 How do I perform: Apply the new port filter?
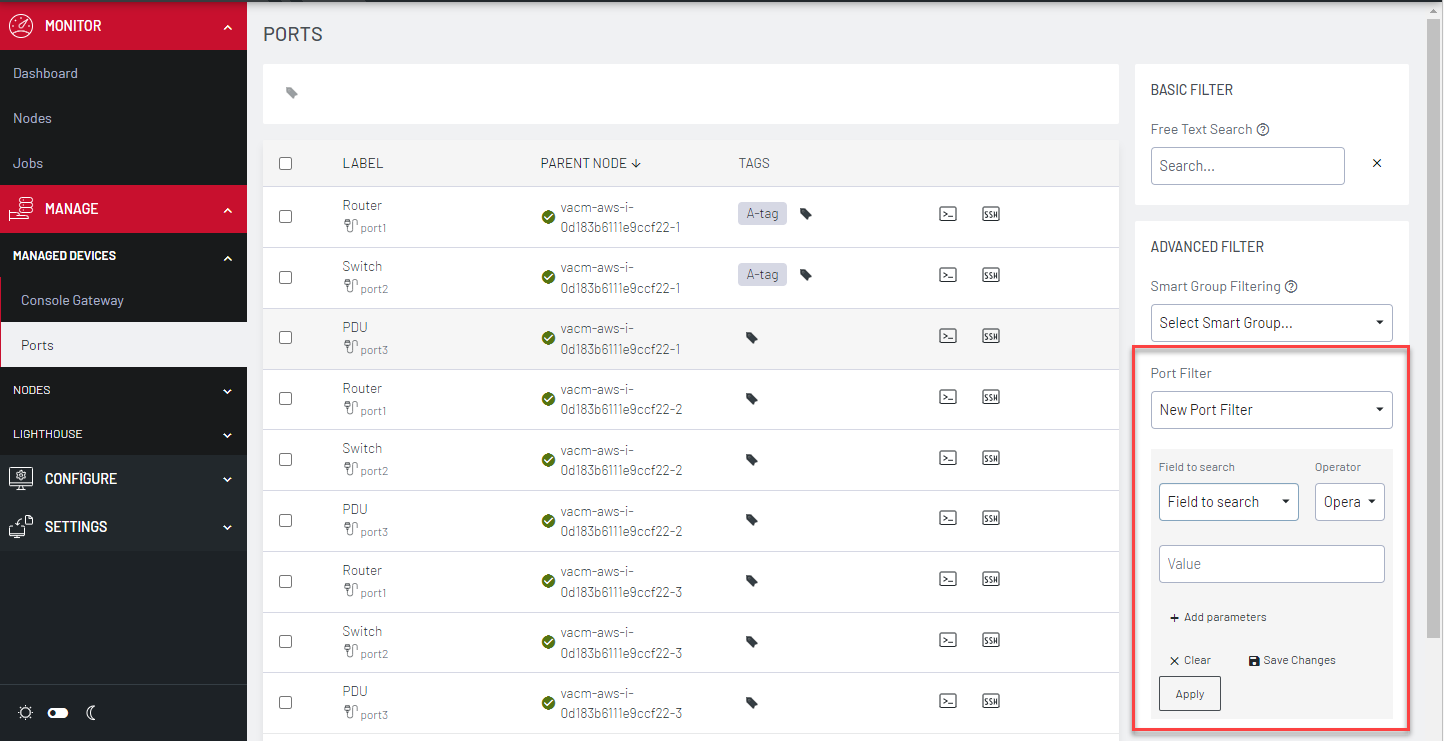click(x=1189, y=693)
